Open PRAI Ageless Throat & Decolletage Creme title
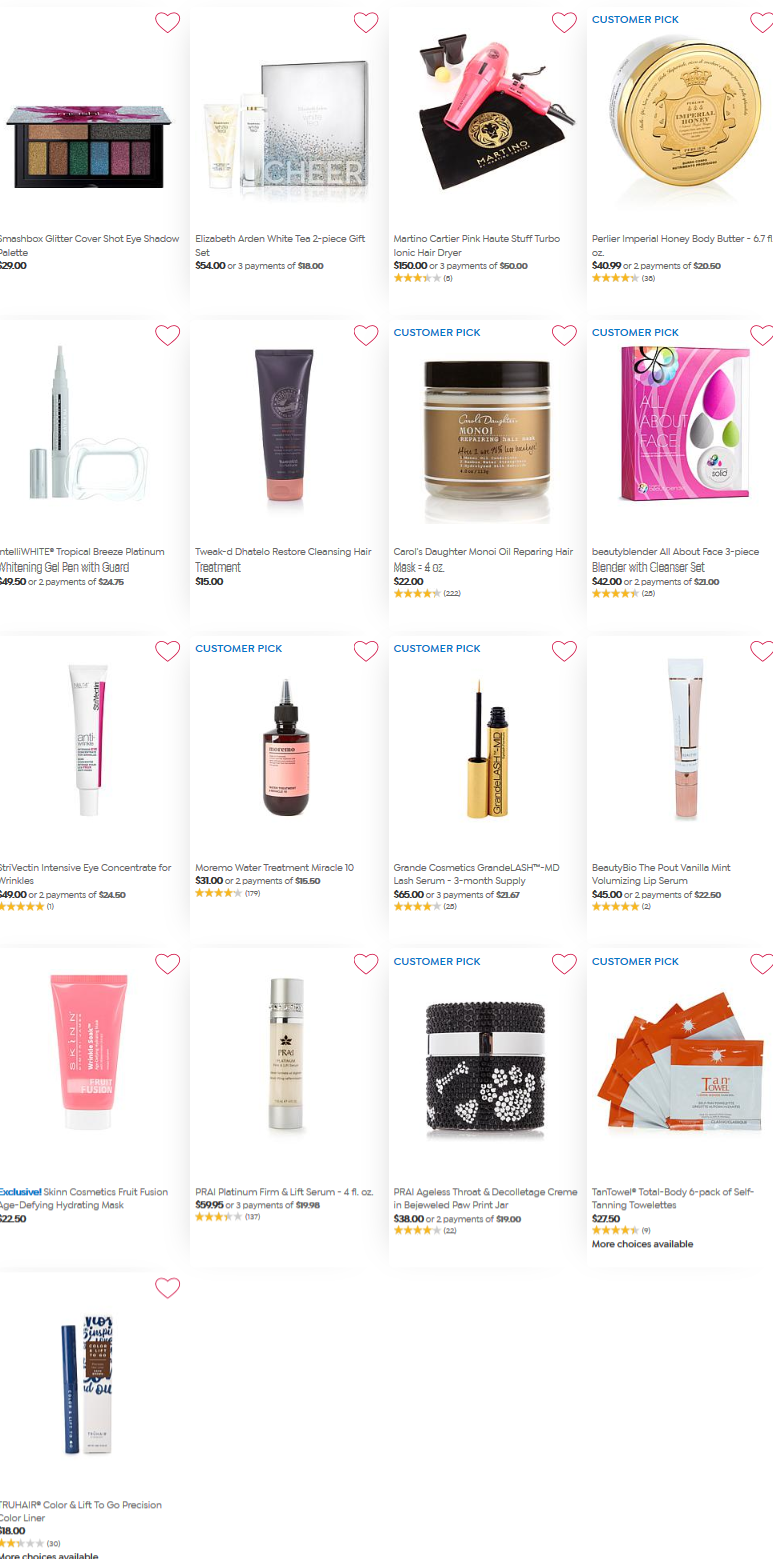Viewport: 773px width, 1559px height. (485, 1198)
